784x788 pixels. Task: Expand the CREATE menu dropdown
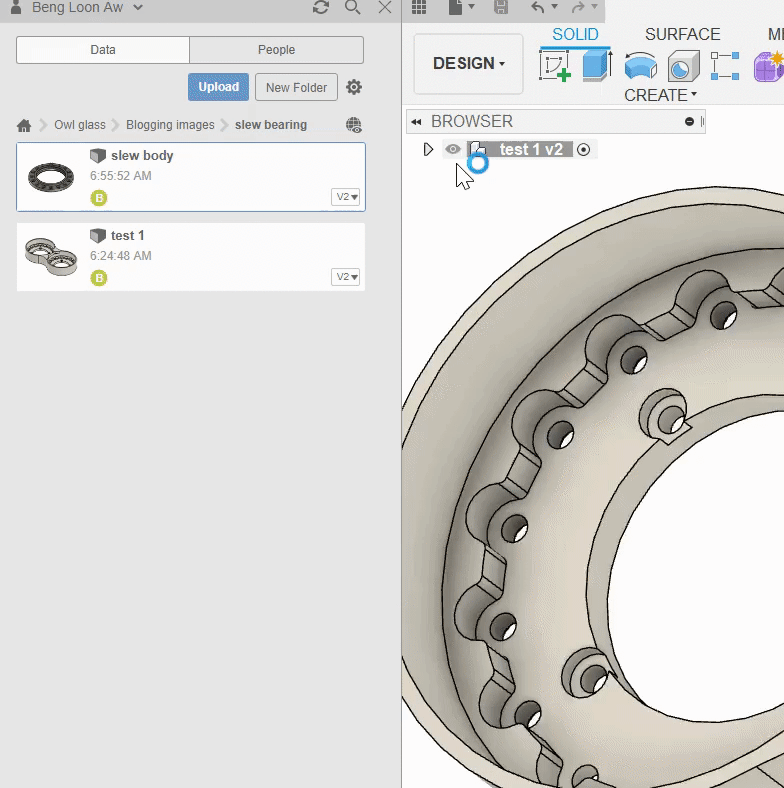tap(660, 95)
